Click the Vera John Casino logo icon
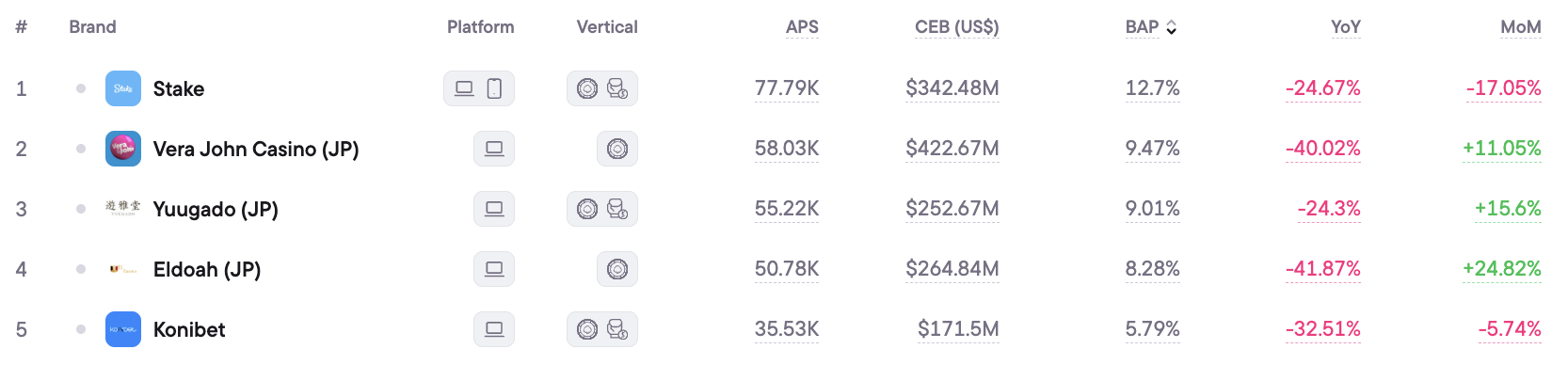1568x365 pixels. tap(123, 149)
